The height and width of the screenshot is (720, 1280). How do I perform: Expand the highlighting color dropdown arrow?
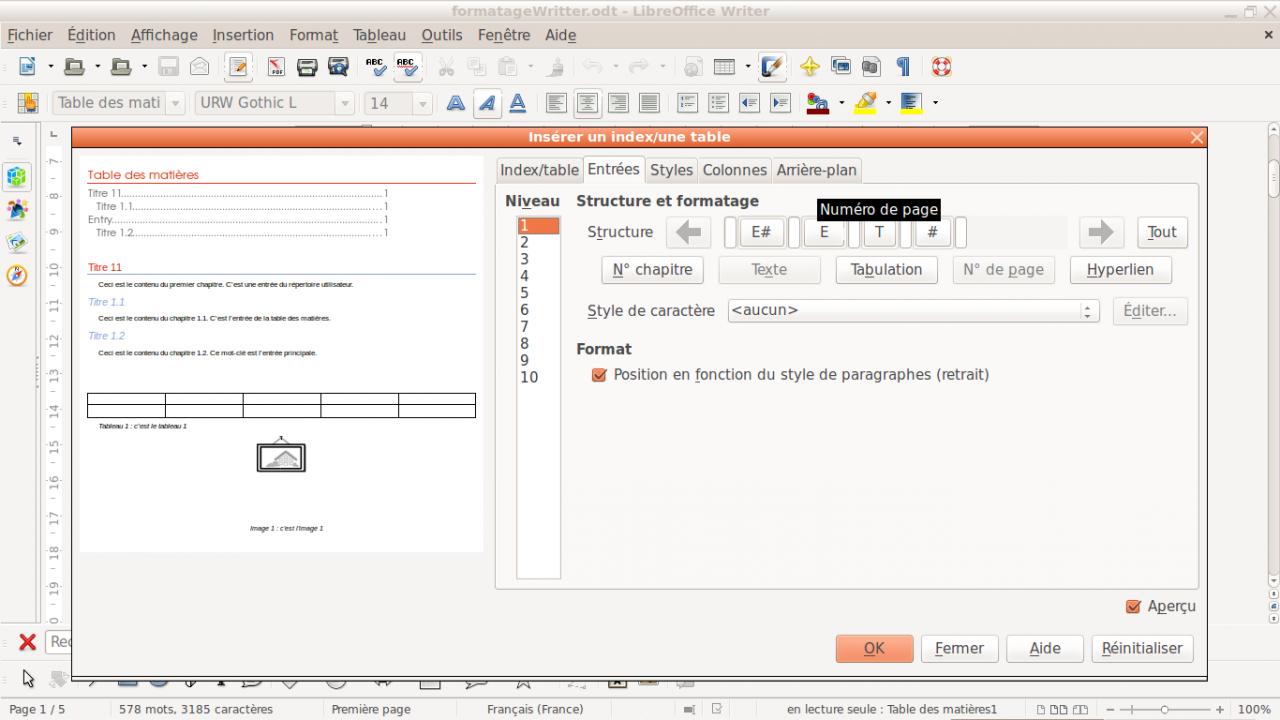(888, 103)
